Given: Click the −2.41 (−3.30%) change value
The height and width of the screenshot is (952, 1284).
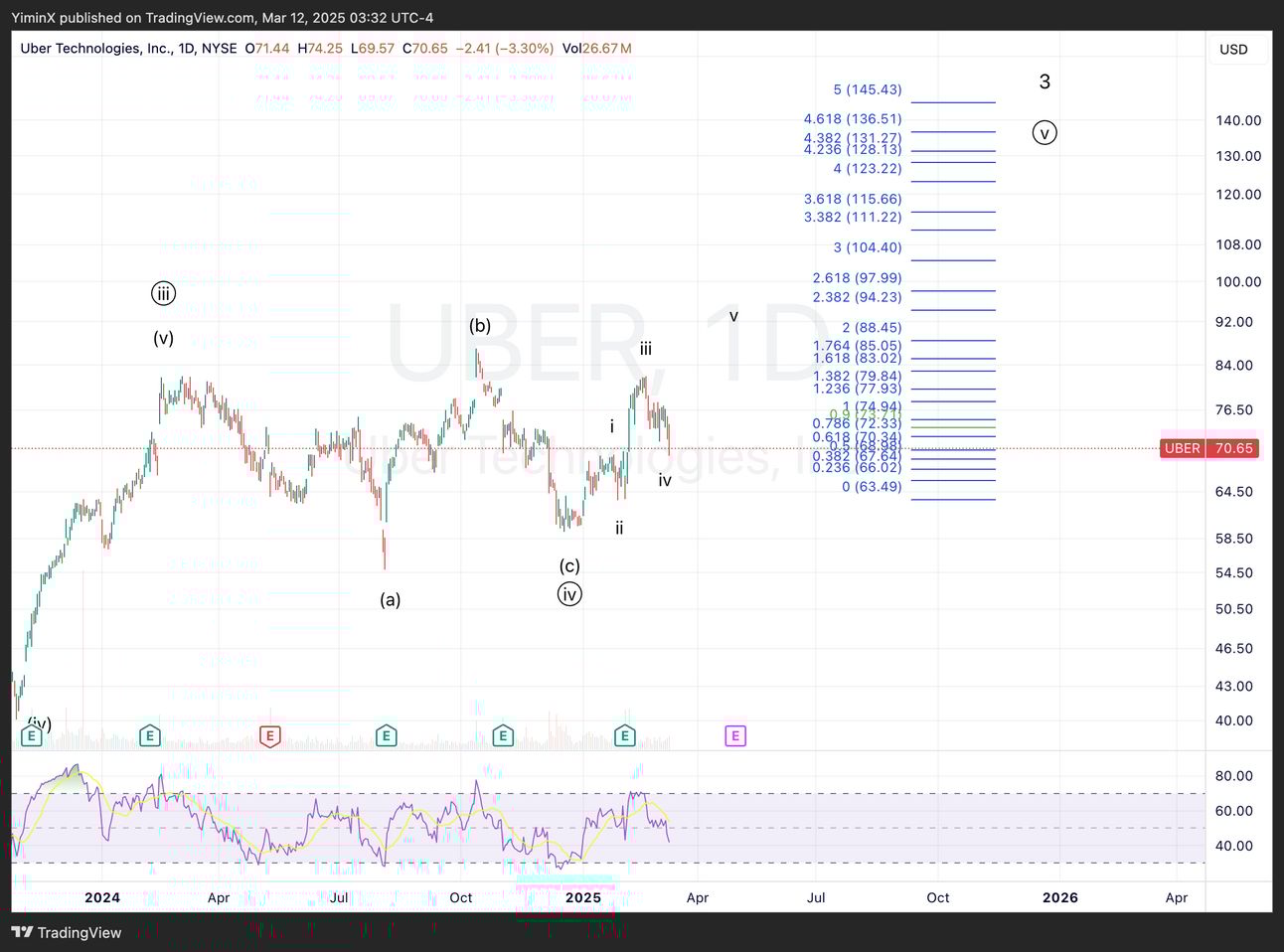Looking at the screenshot, I should pos(504,48).
